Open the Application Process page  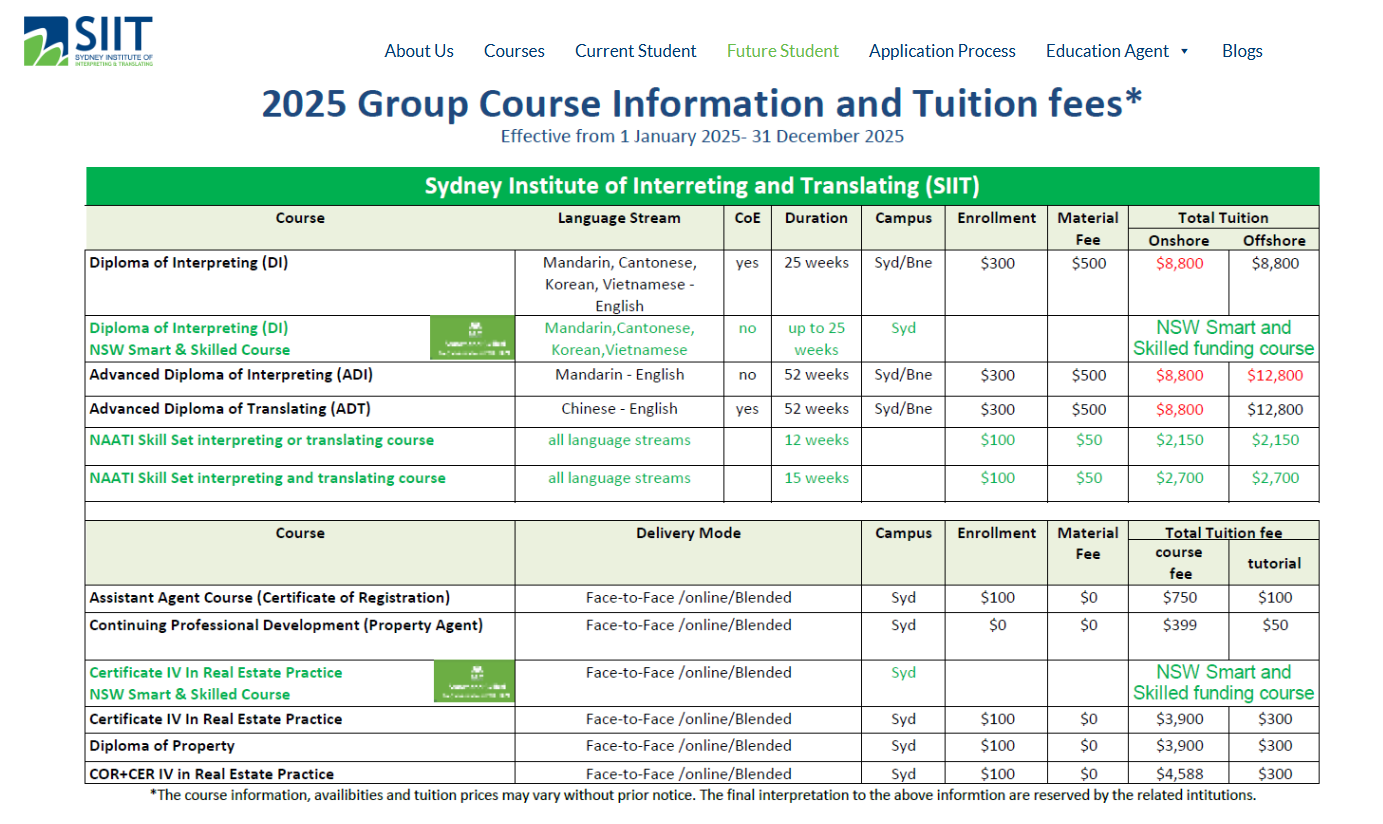click(x=942, y=51)
